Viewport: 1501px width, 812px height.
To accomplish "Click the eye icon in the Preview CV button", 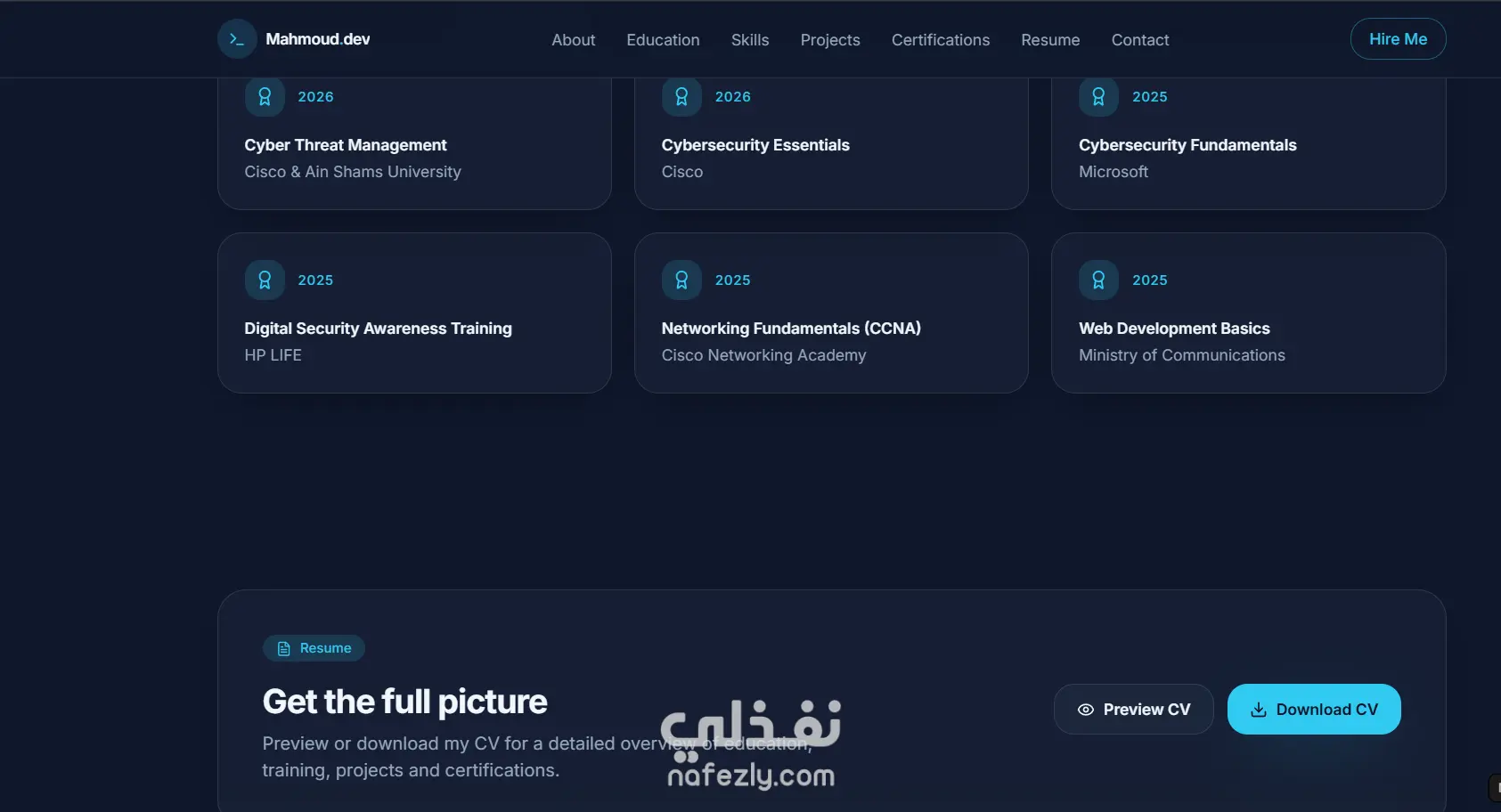I will (x=1086, y=710).
